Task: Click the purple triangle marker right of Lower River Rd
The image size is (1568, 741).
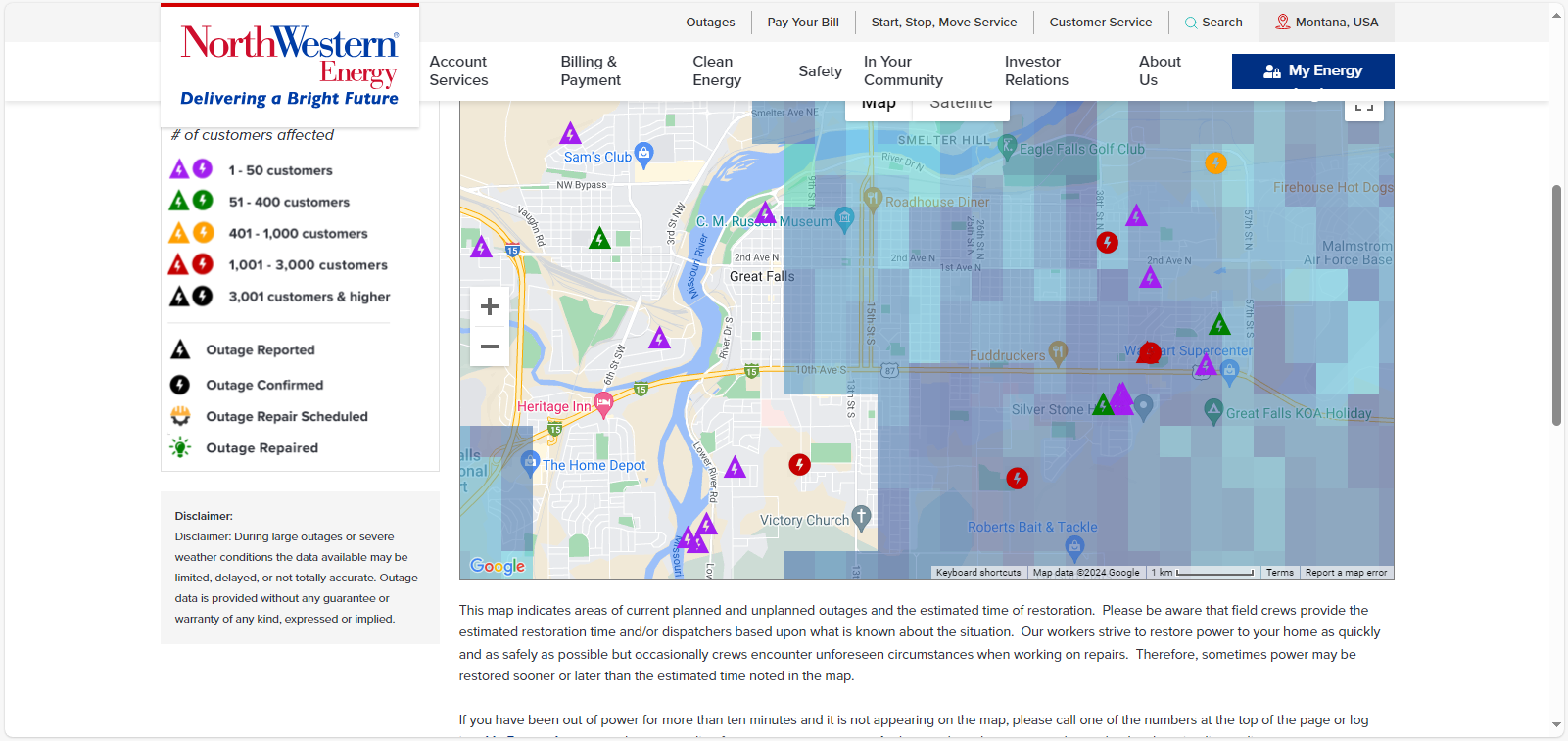Action: [x=735, y=467]
